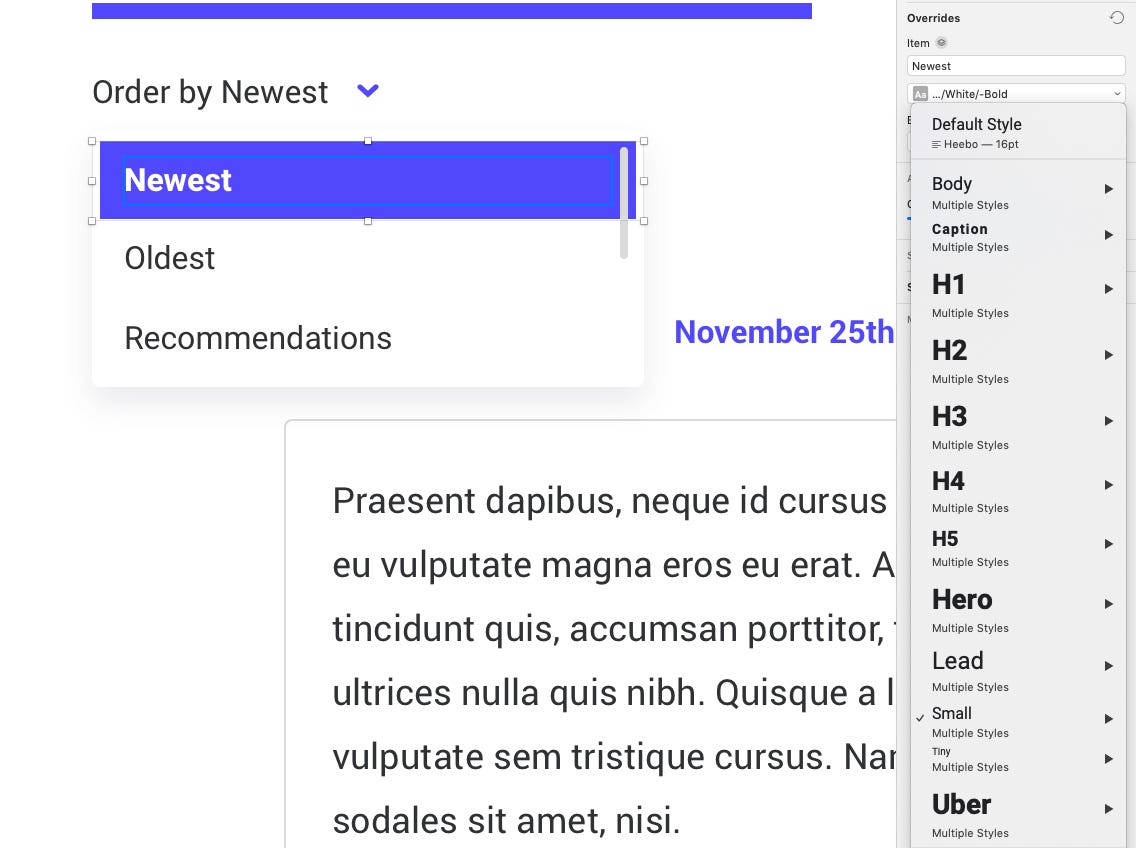Choose the H4 text style group
Image resolution: width=1136 pixels, height=848 pixels.
coord(1018,490)
